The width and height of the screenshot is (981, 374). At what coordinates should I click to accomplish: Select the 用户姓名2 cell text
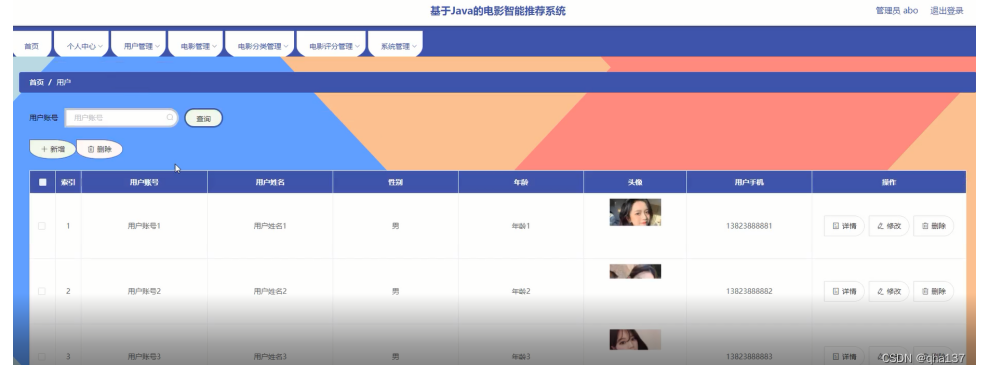click(270, 291)
